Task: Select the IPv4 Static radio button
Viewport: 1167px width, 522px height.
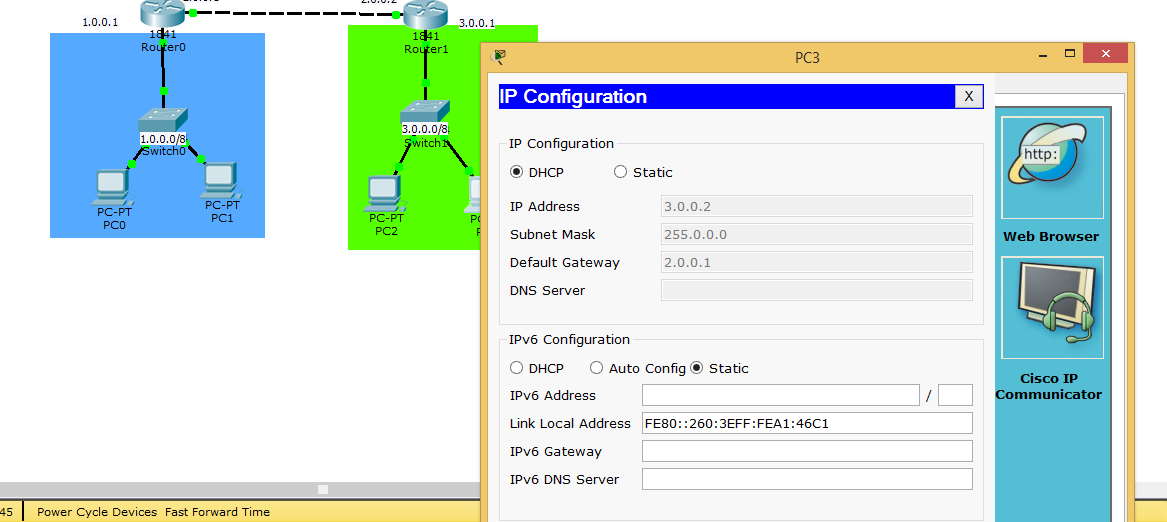Action: click(621, 172)
